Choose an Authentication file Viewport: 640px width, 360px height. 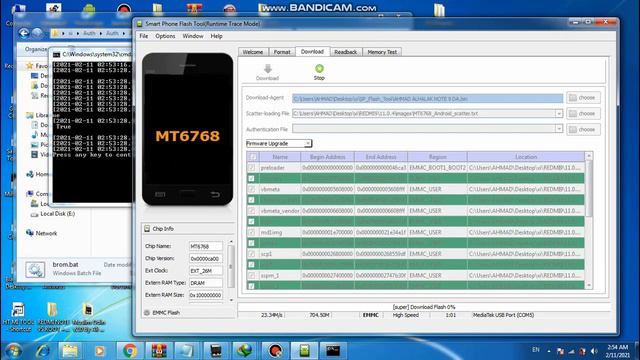coord(583,129)
